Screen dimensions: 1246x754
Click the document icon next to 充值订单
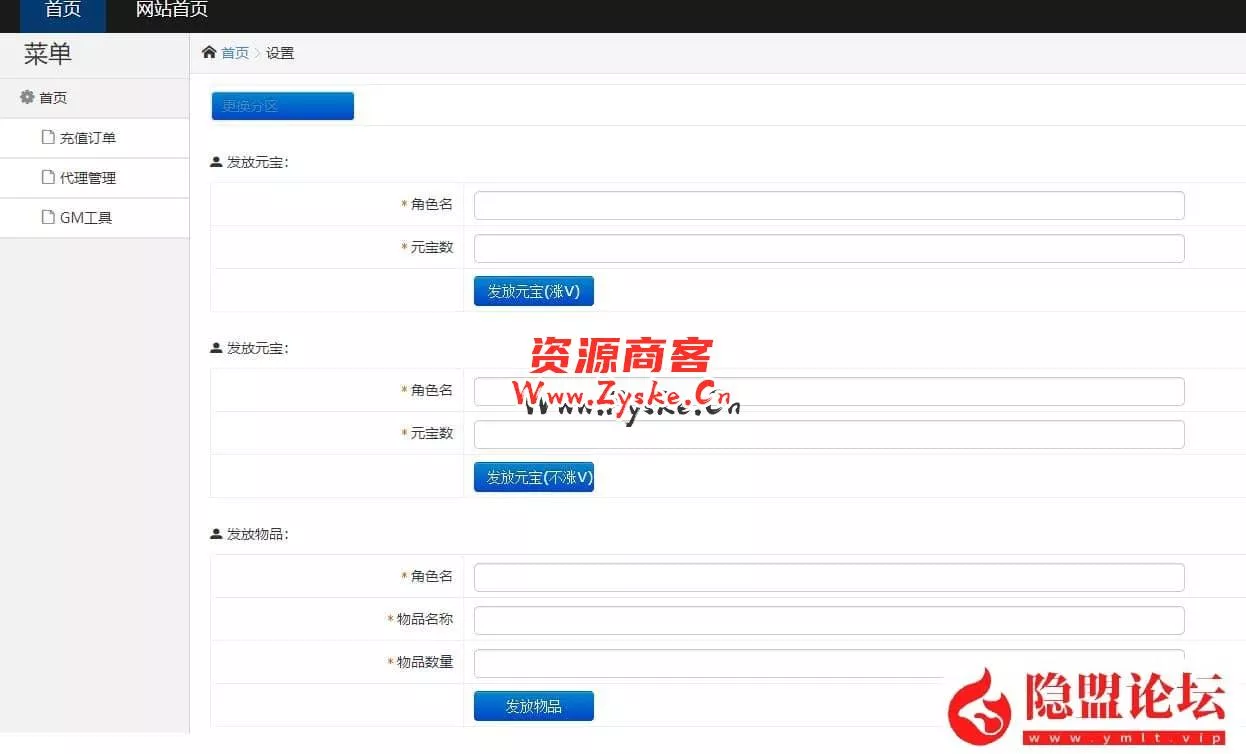pos(47,137)
